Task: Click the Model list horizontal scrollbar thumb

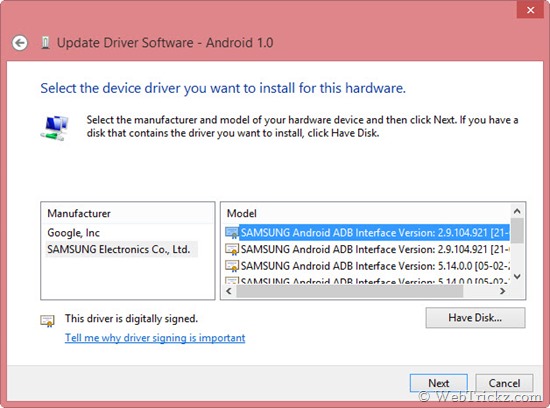Action: pyautogui.click(x=349, y=291)
